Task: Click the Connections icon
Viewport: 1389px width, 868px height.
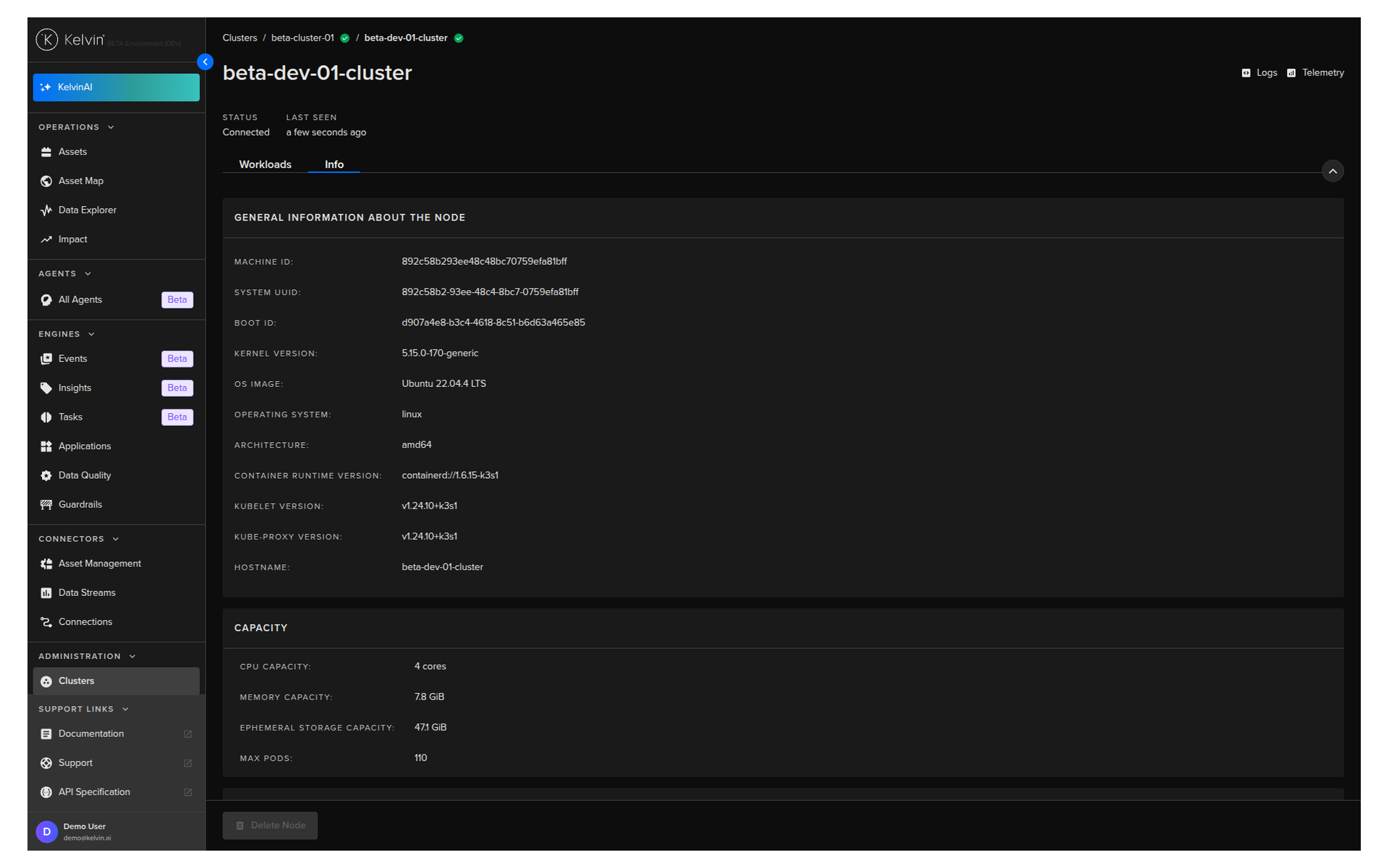Action: coord(46,622)
